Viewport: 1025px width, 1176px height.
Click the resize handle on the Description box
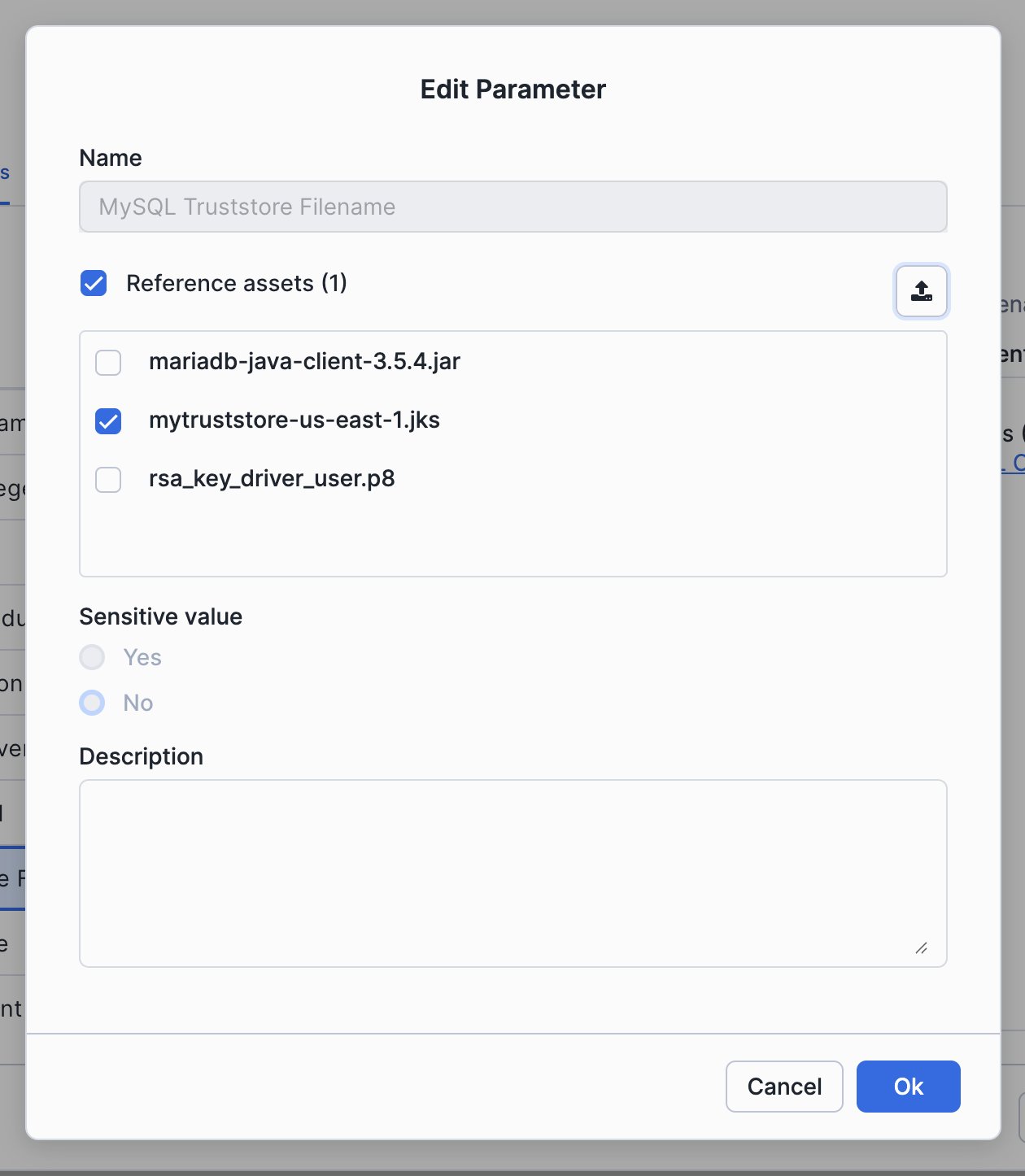(x=922, y=949)
